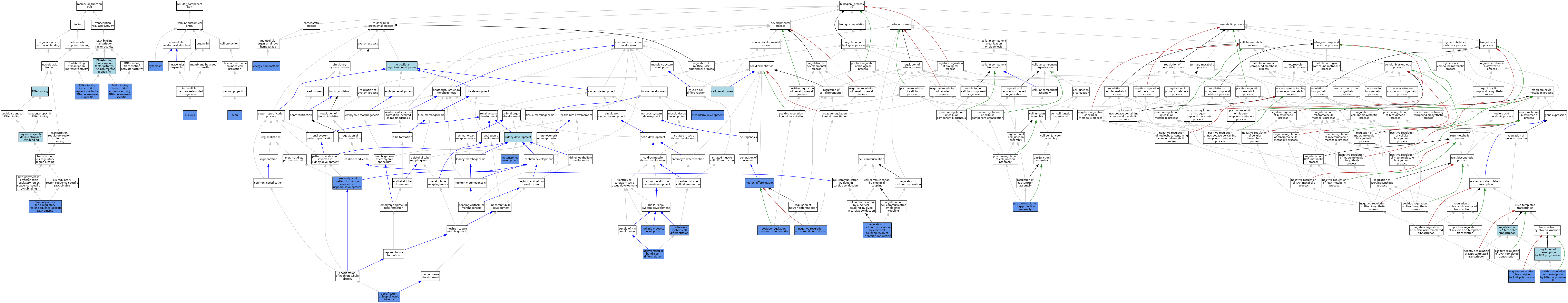This screenshot has width=1568, height=303.
Task: Click the cellular anatomical entity node
Action: pyautogui.click(x=189, y=24)
